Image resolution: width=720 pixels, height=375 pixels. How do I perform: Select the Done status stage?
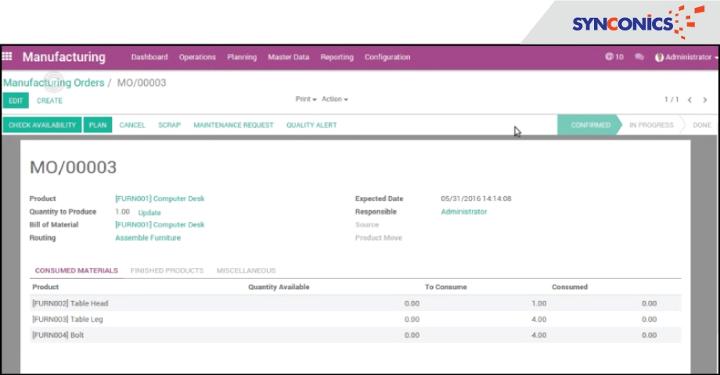[702, 125]
